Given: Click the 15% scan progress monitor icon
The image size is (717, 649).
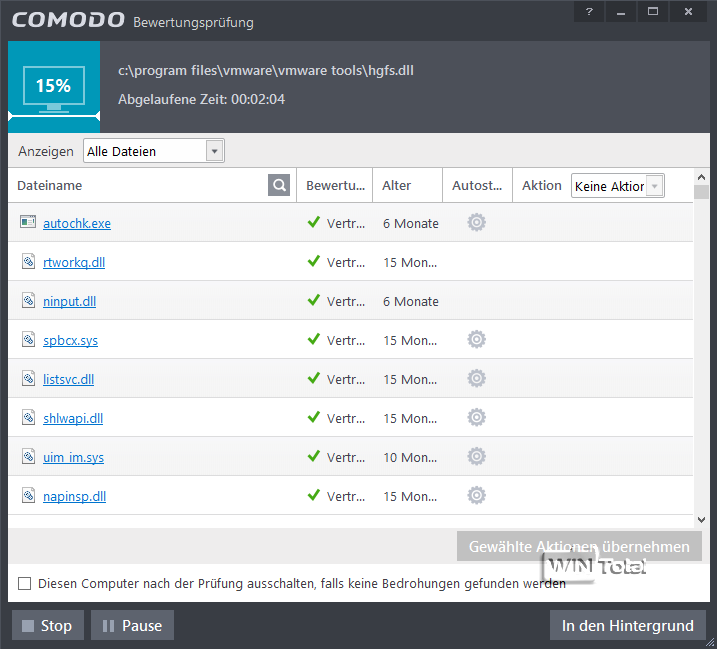Looking at the screenshot, I should click(x=54, y=89).
